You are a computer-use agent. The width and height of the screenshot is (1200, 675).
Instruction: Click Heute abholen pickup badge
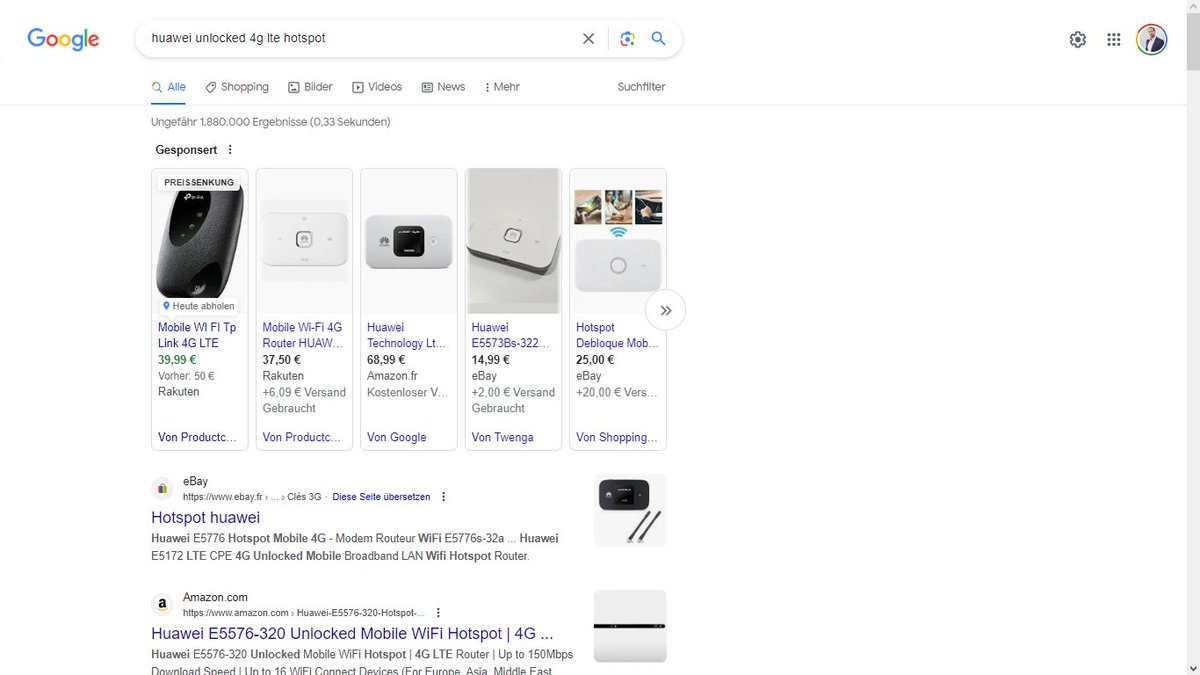click(x=199, y=306)
